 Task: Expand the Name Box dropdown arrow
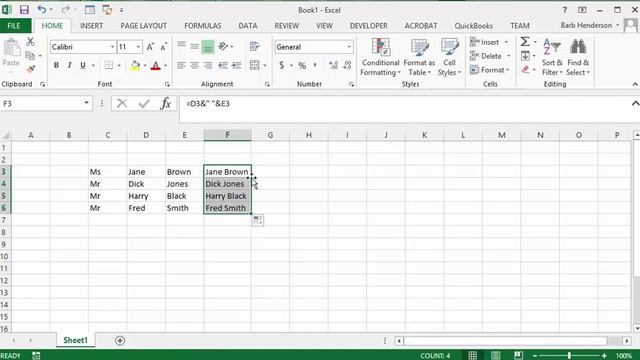(x=87, y=103)
